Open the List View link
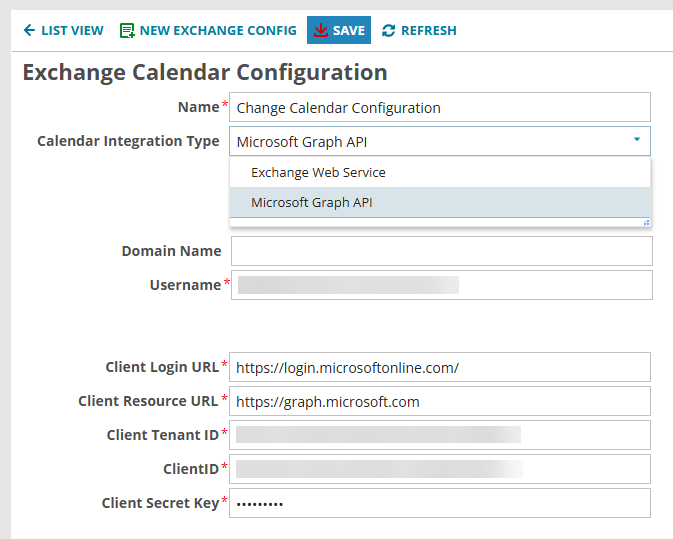This screenshot has width=673, height=539. point(71,31)
